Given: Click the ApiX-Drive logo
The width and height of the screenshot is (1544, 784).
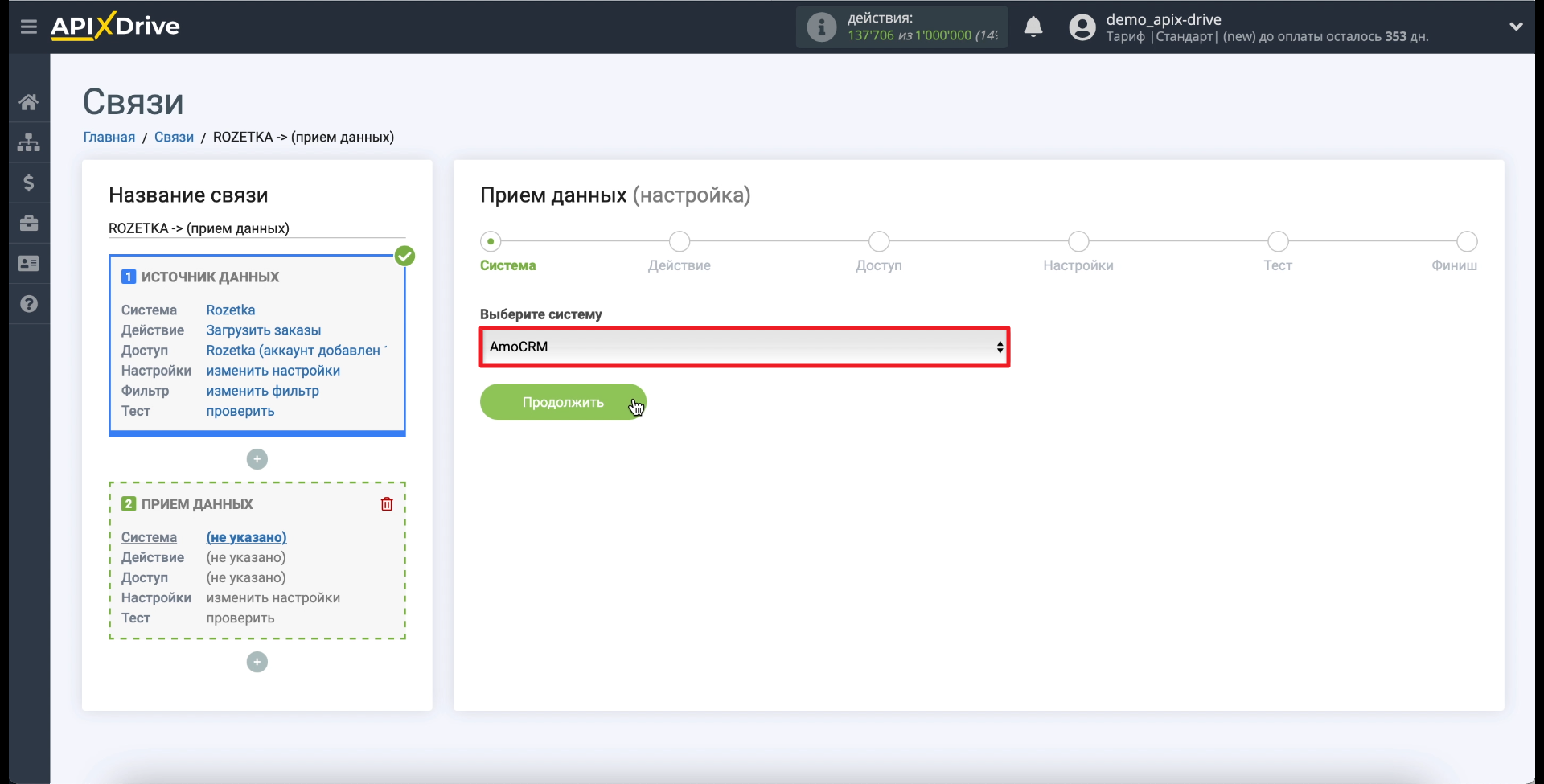Looking at the screenshot, I should click(x=115, y=26).
